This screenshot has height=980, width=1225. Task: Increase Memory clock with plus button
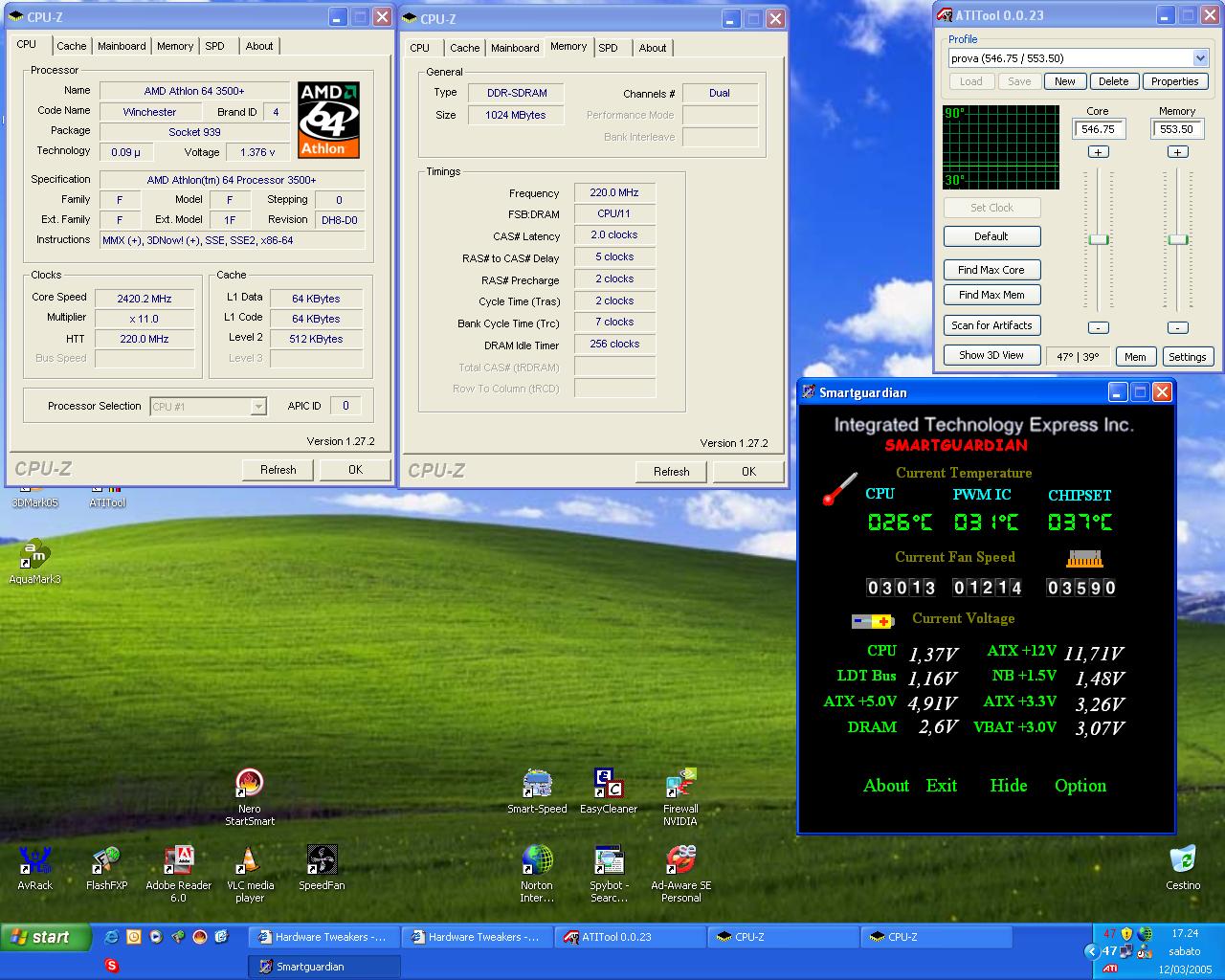tap(1177, 152)
